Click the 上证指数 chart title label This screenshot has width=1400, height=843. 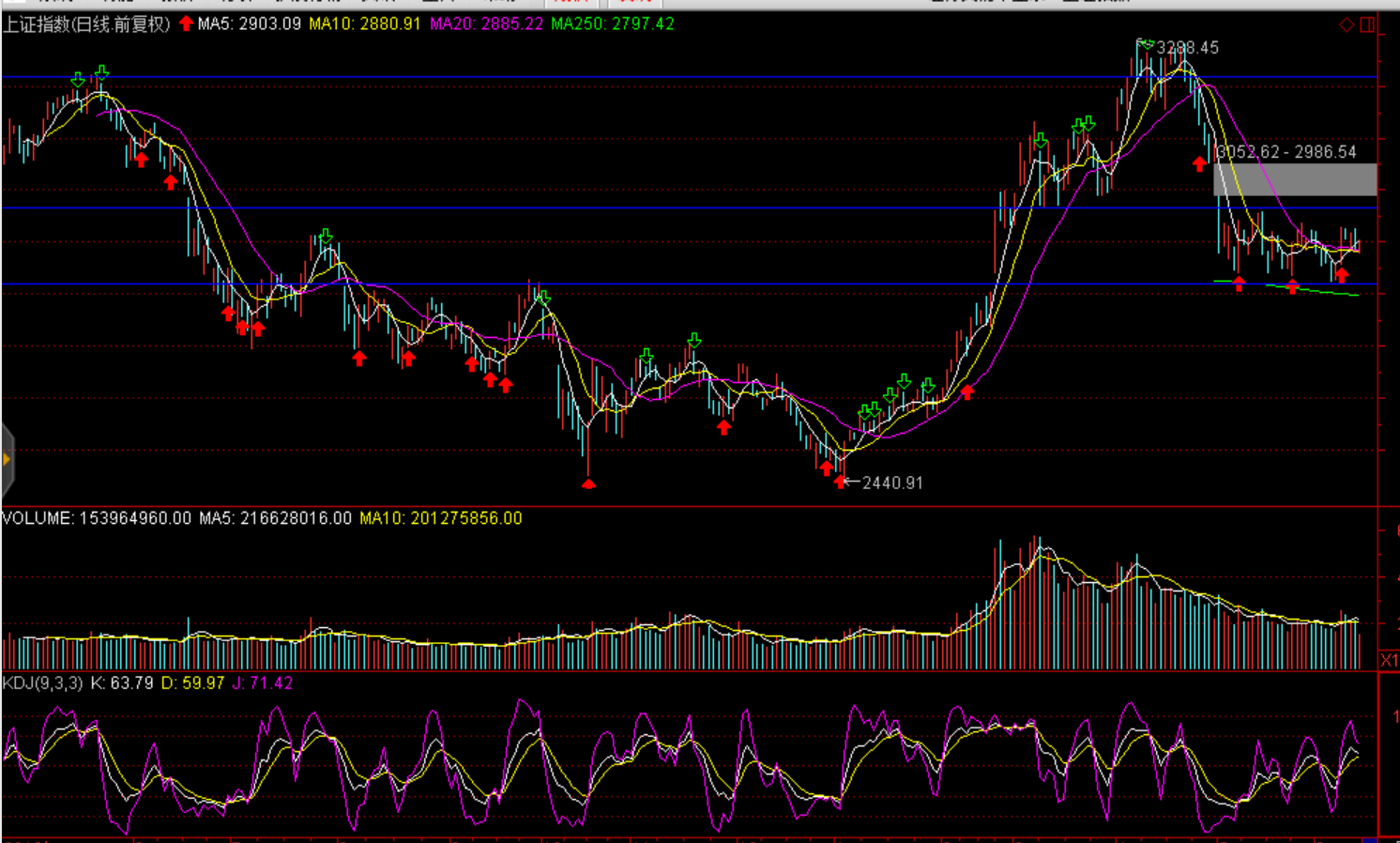click(86, 24)
